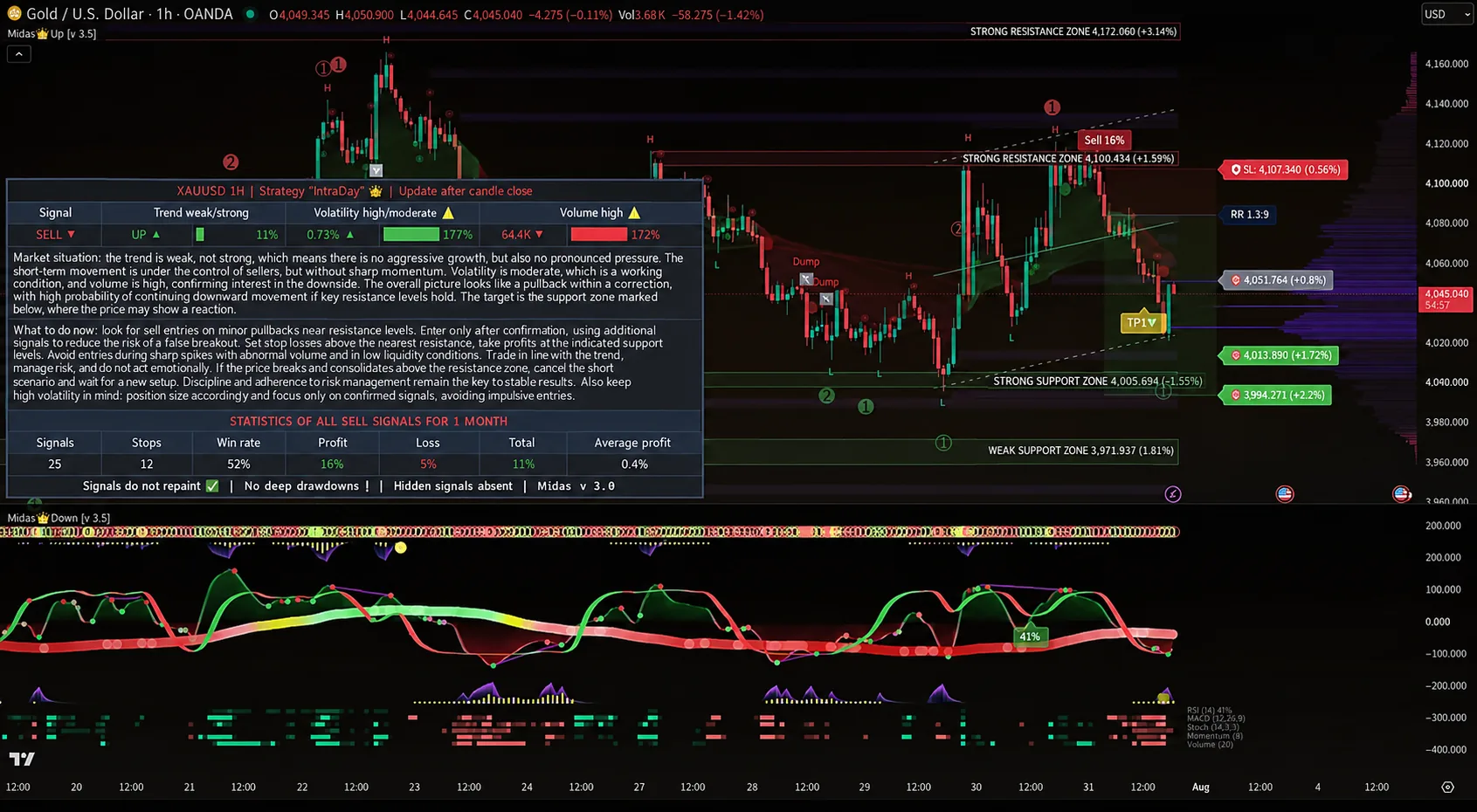Click the red circled 2 marker near July 21

click(231, 162)
